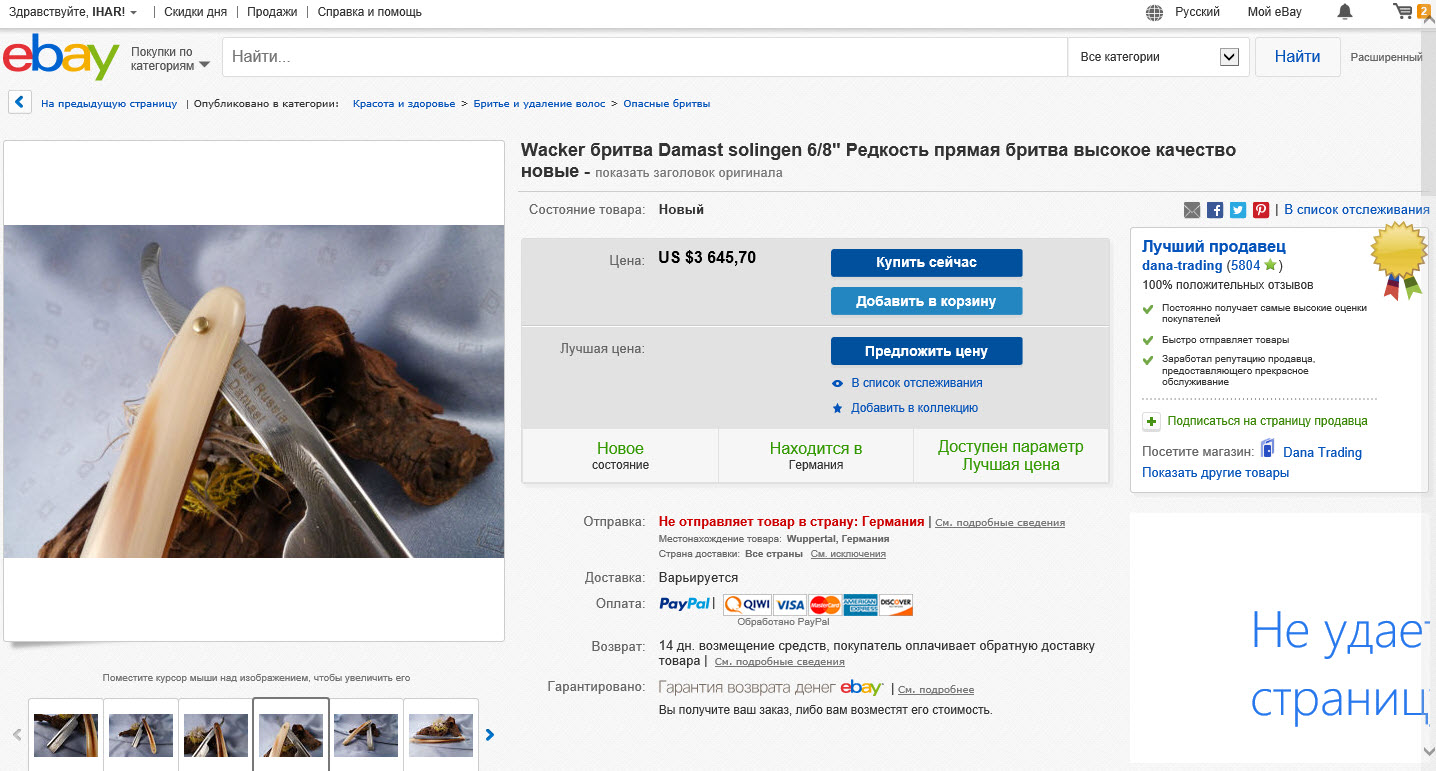This screenshot has width=1436, height=771.
Task: Click the notifications bell icon
Action: 1345,12
